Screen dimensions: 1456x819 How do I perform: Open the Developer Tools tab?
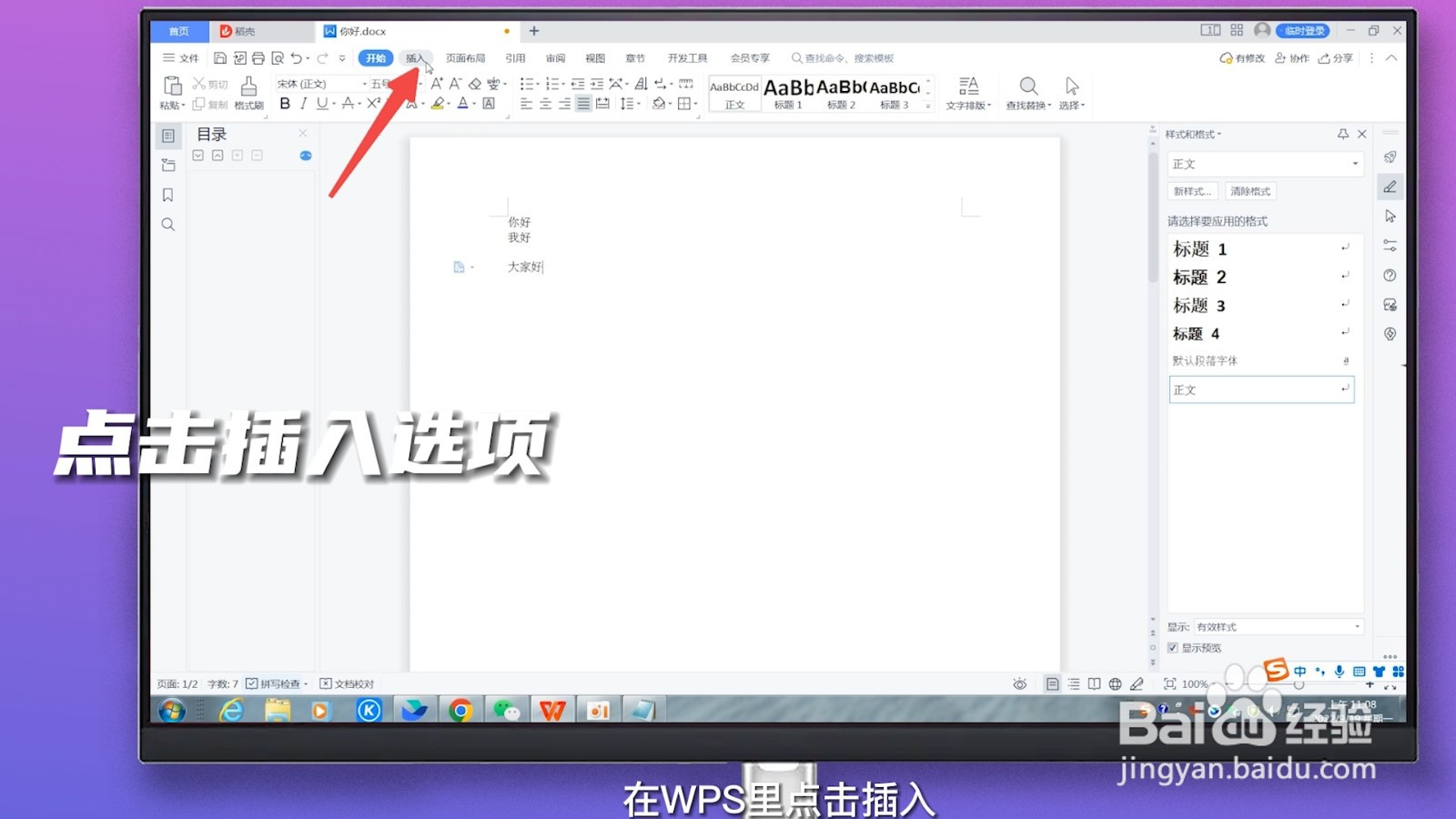point(687,58)
